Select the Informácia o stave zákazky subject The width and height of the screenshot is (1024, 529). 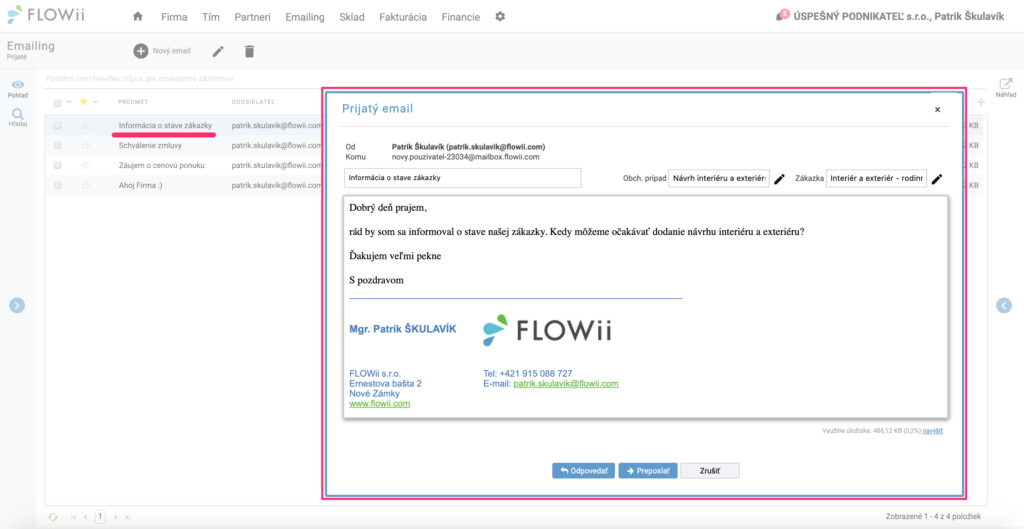[x=165, y=125]
